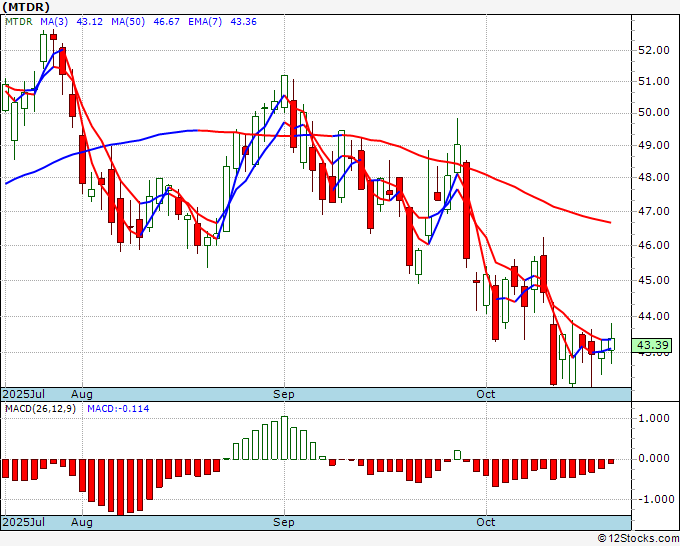
Task: Click the EMA(7) value 43.36
Action: pos(244,22)
